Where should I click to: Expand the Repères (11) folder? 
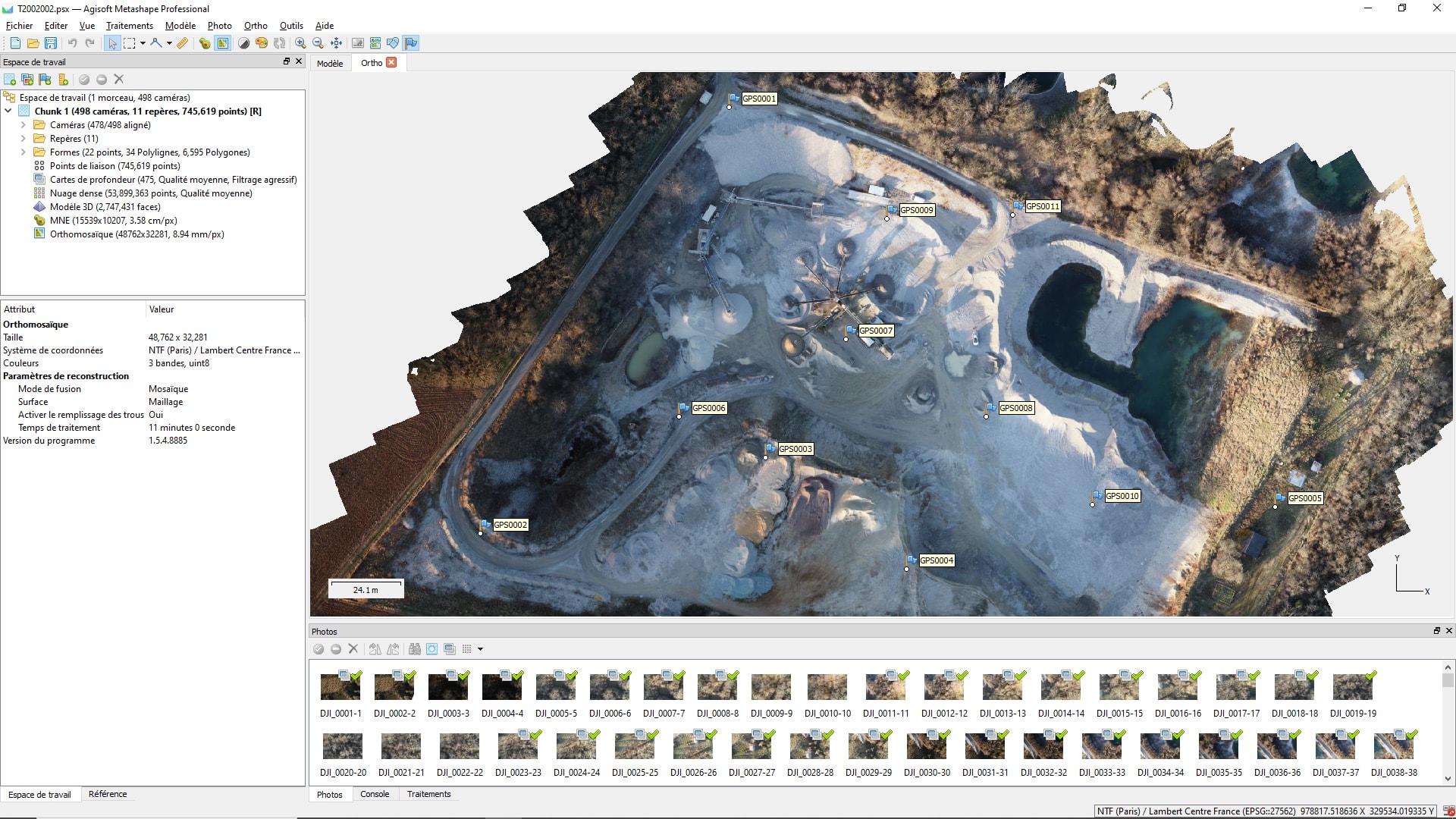24,139
